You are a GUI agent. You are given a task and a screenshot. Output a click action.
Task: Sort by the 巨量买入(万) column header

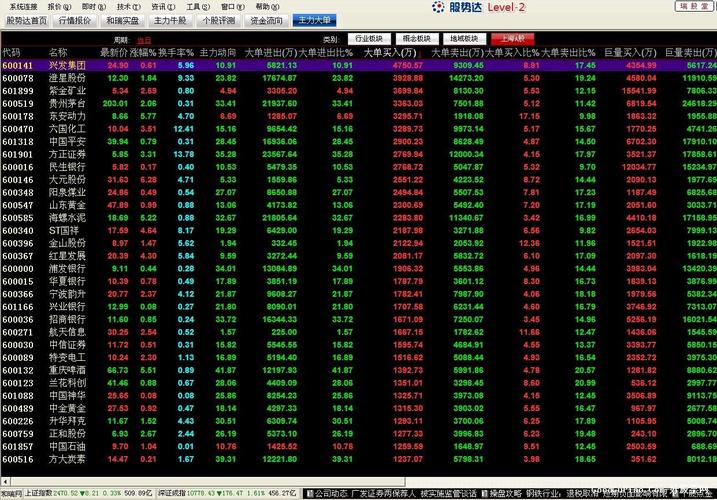coord(631,53)
